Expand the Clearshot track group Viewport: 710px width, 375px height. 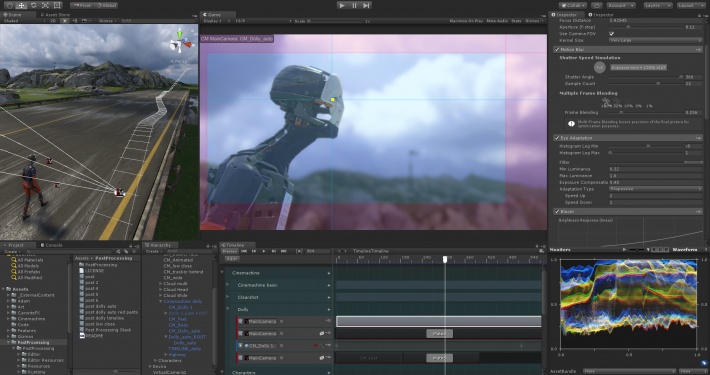click(228, 297)
